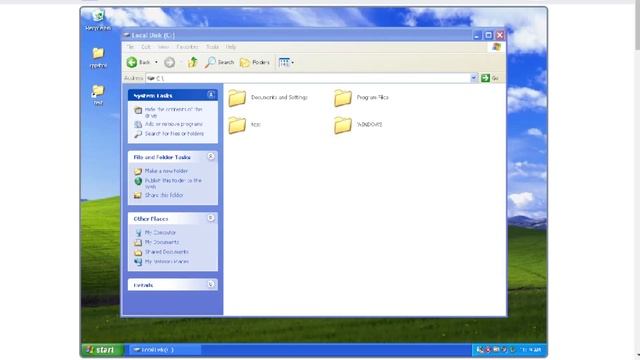Select the WINDOWS folder
The width and height of the screenshot is (640, 360).
(x=358, y=125)
